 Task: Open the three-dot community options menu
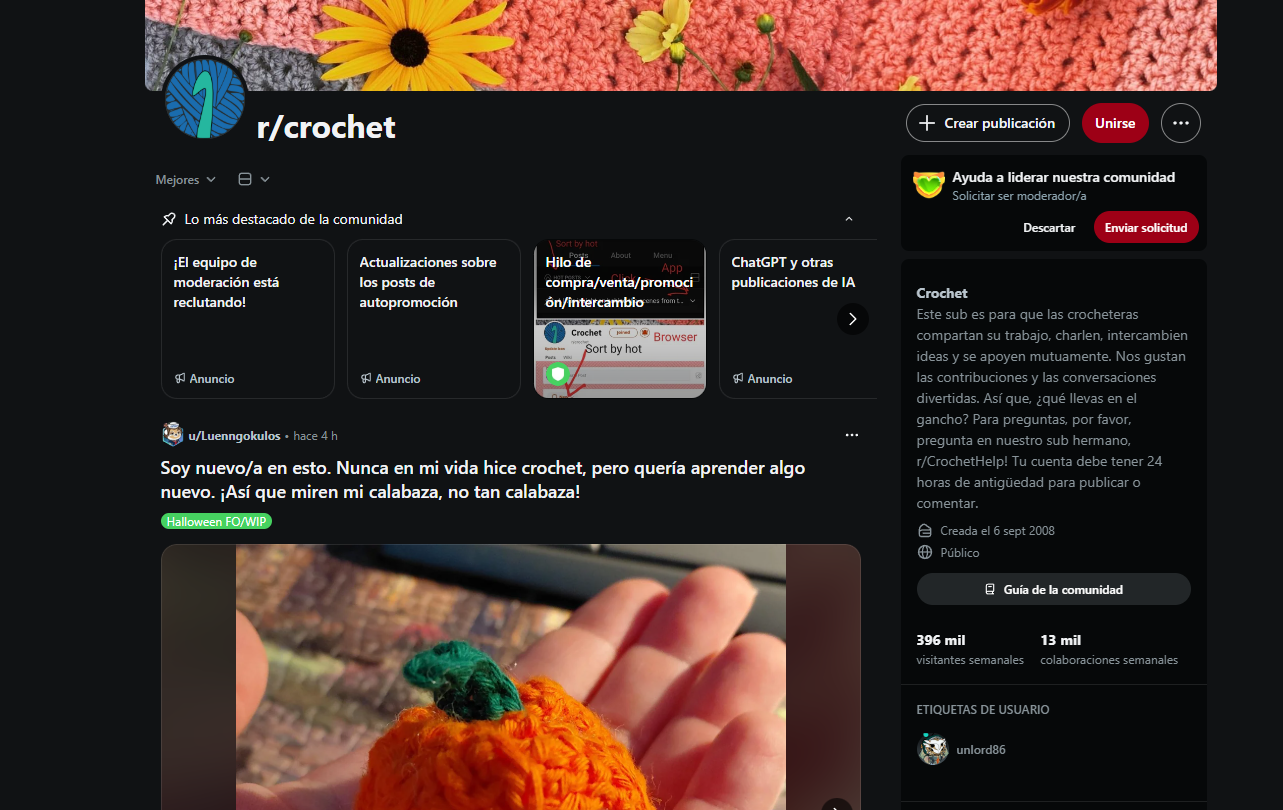click(1181, 123)
